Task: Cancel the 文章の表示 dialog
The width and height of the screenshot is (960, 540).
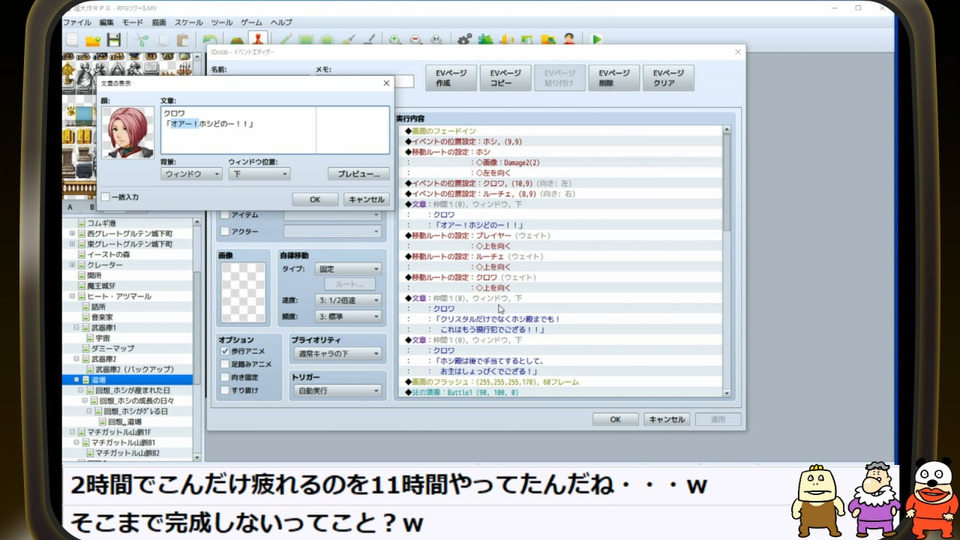Action: 366,200
